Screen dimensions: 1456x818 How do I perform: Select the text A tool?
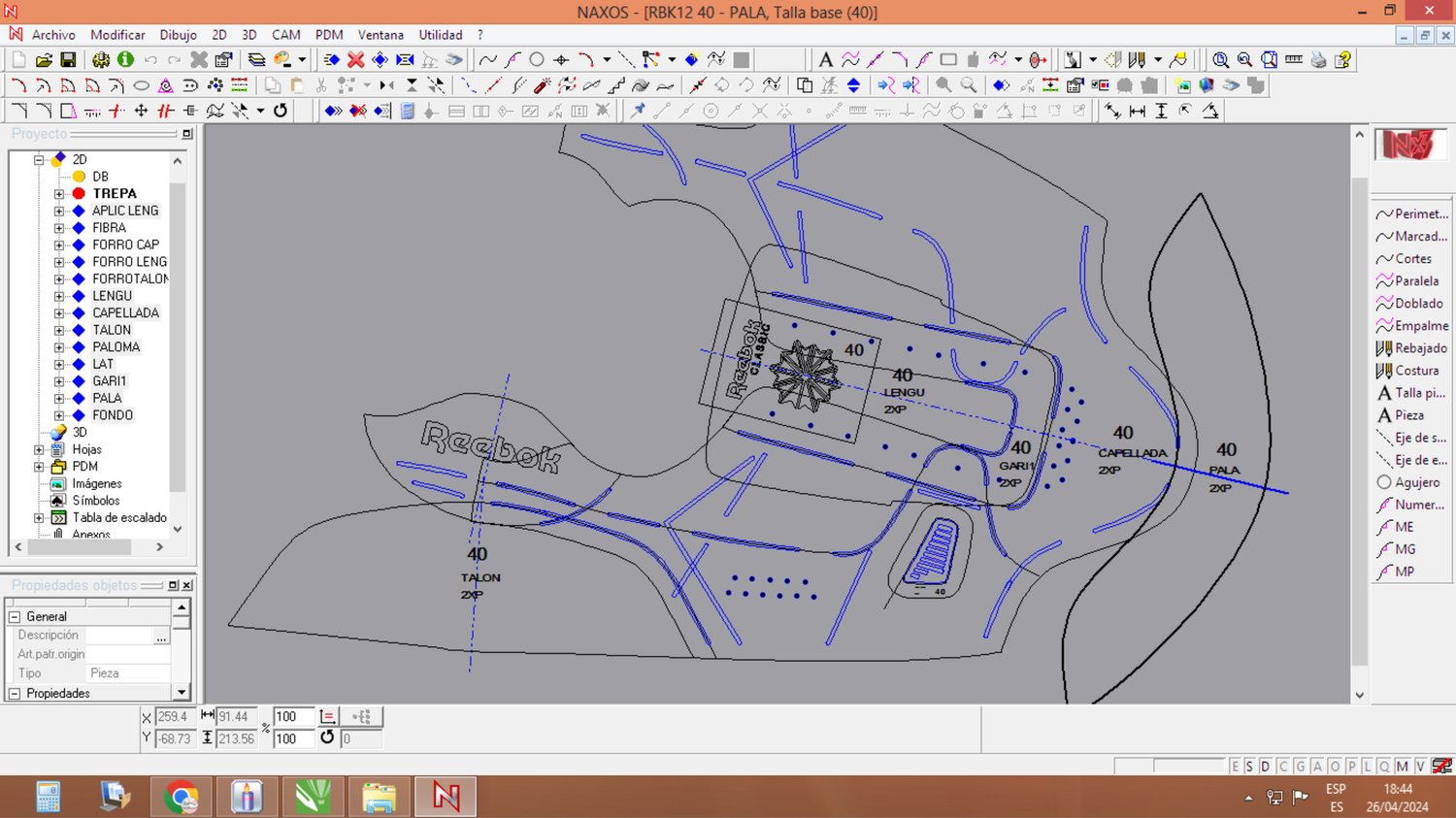pos(825,60)
